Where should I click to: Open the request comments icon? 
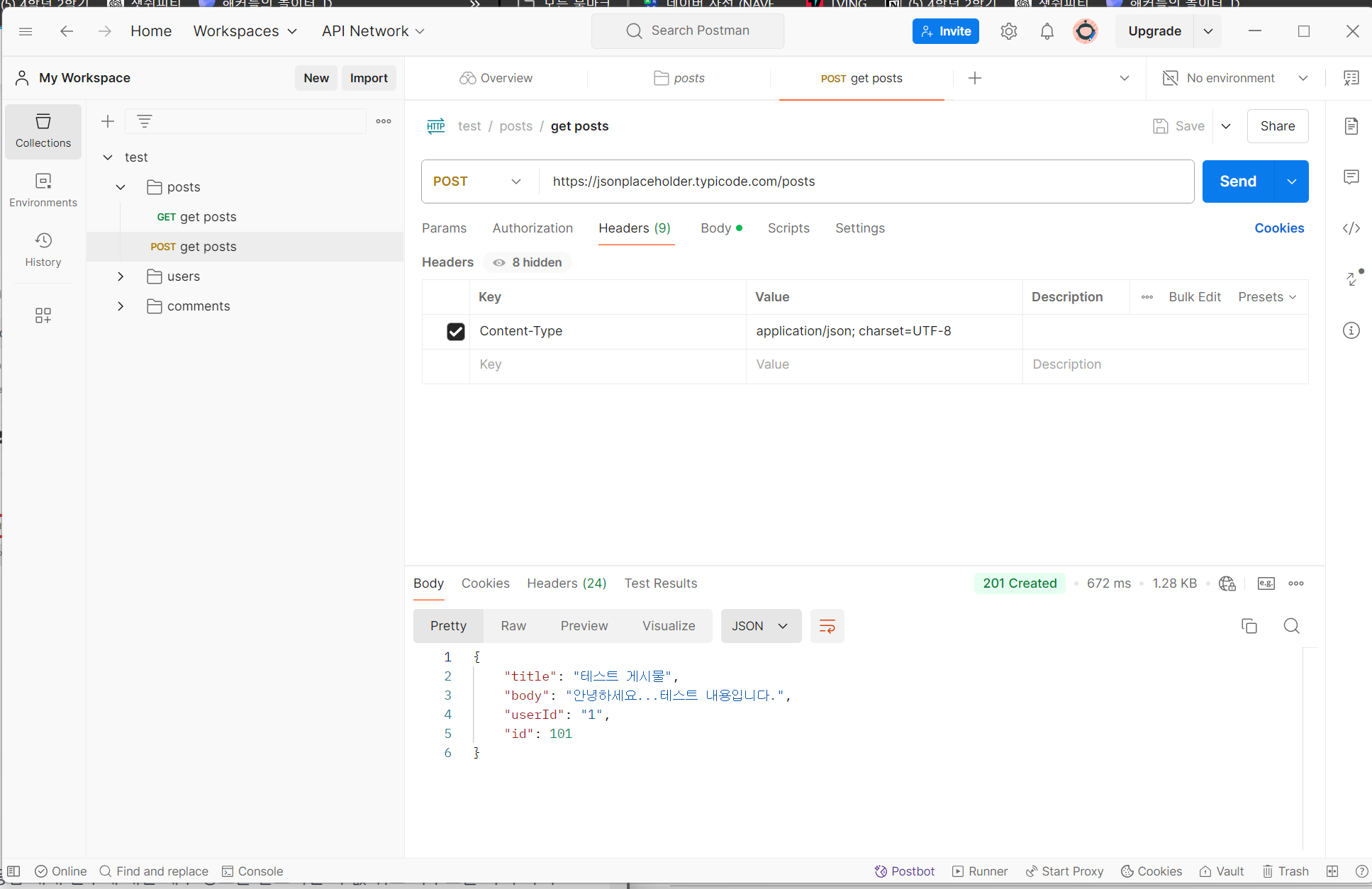(x=1351, y=177)
